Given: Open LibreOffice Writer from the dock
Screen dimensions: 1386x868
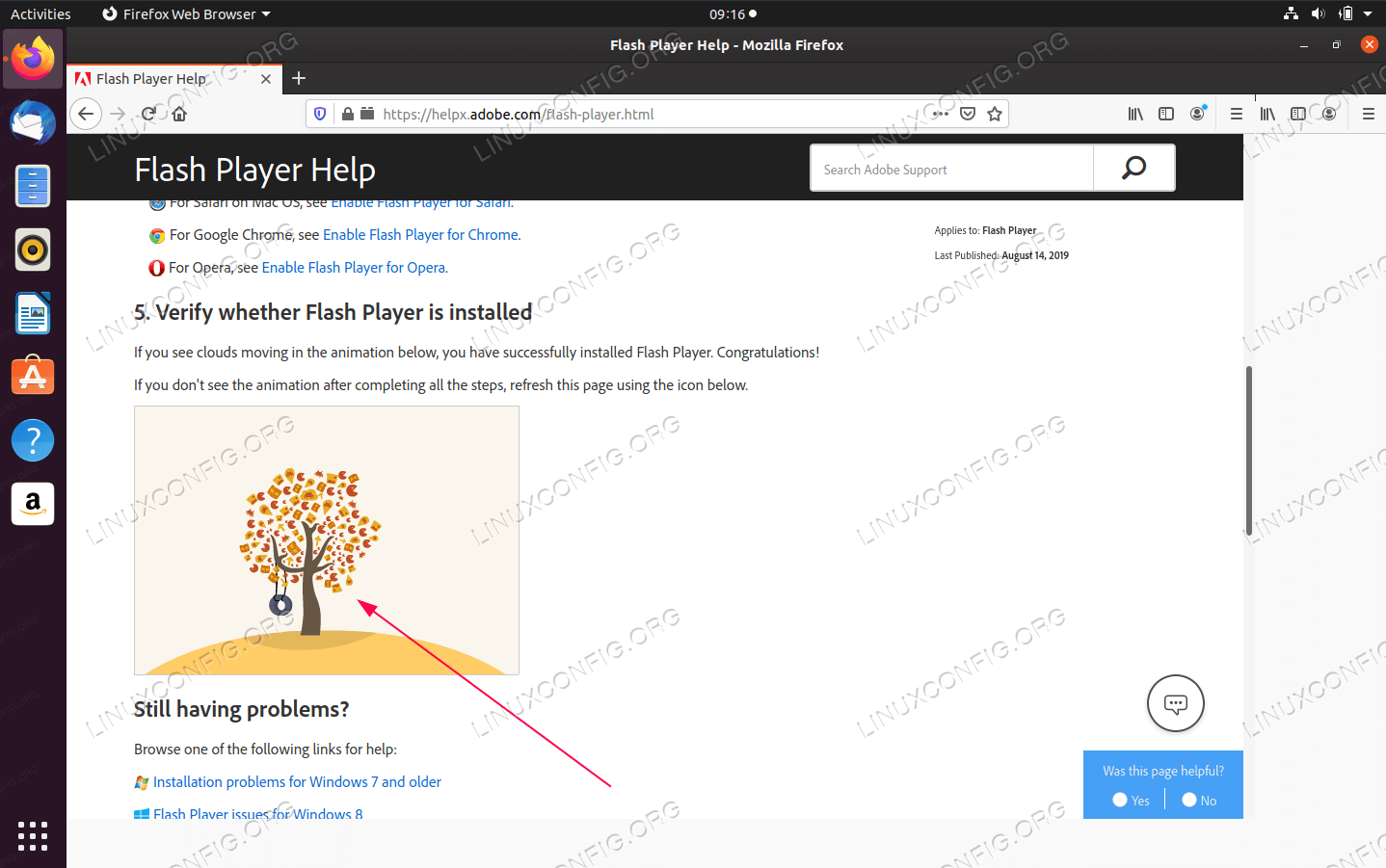Looking at the screenshot, I should tap(33, 313).
